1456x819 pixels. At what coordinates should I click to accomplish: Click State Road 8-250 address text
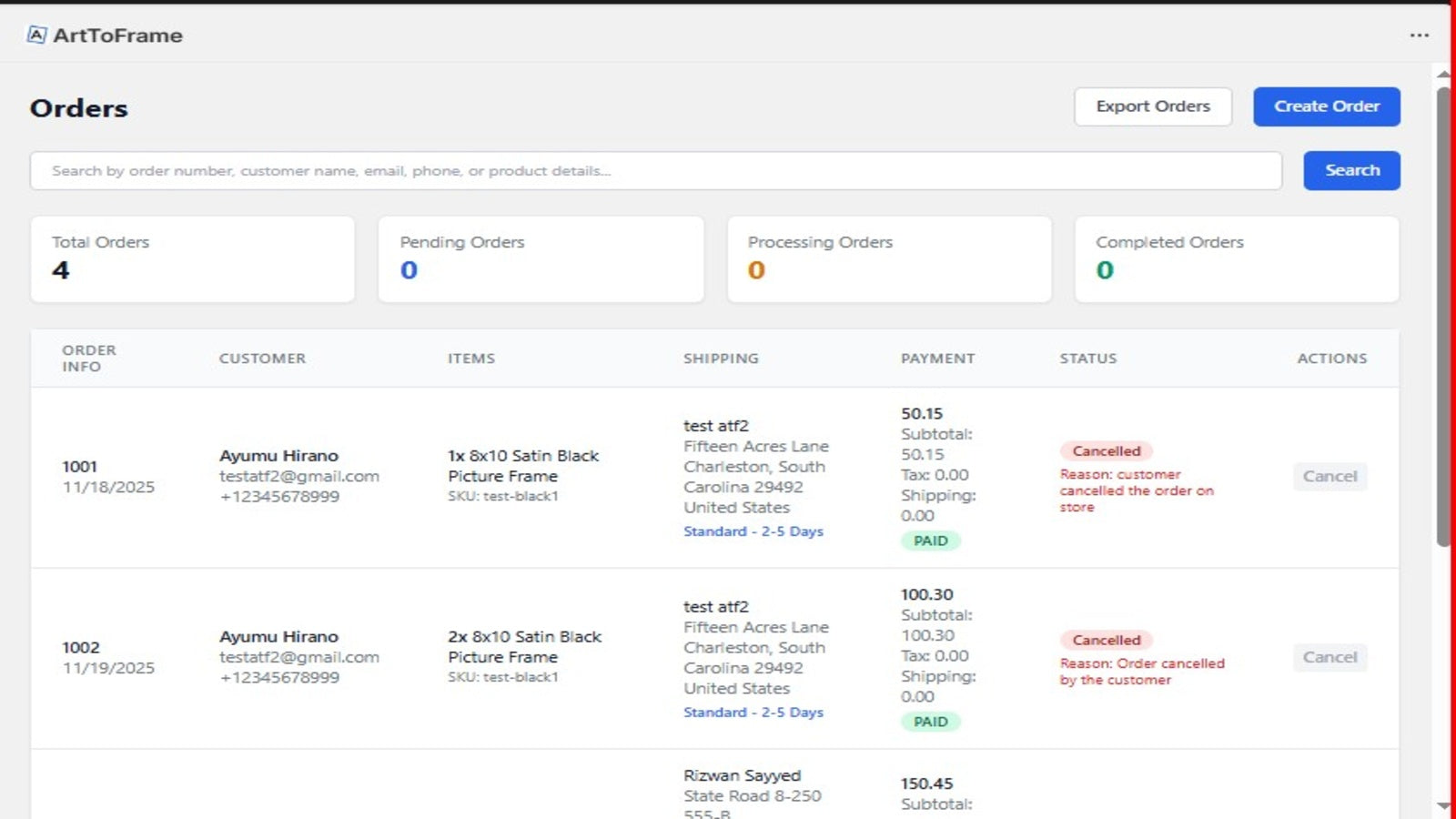pos(753,796)
